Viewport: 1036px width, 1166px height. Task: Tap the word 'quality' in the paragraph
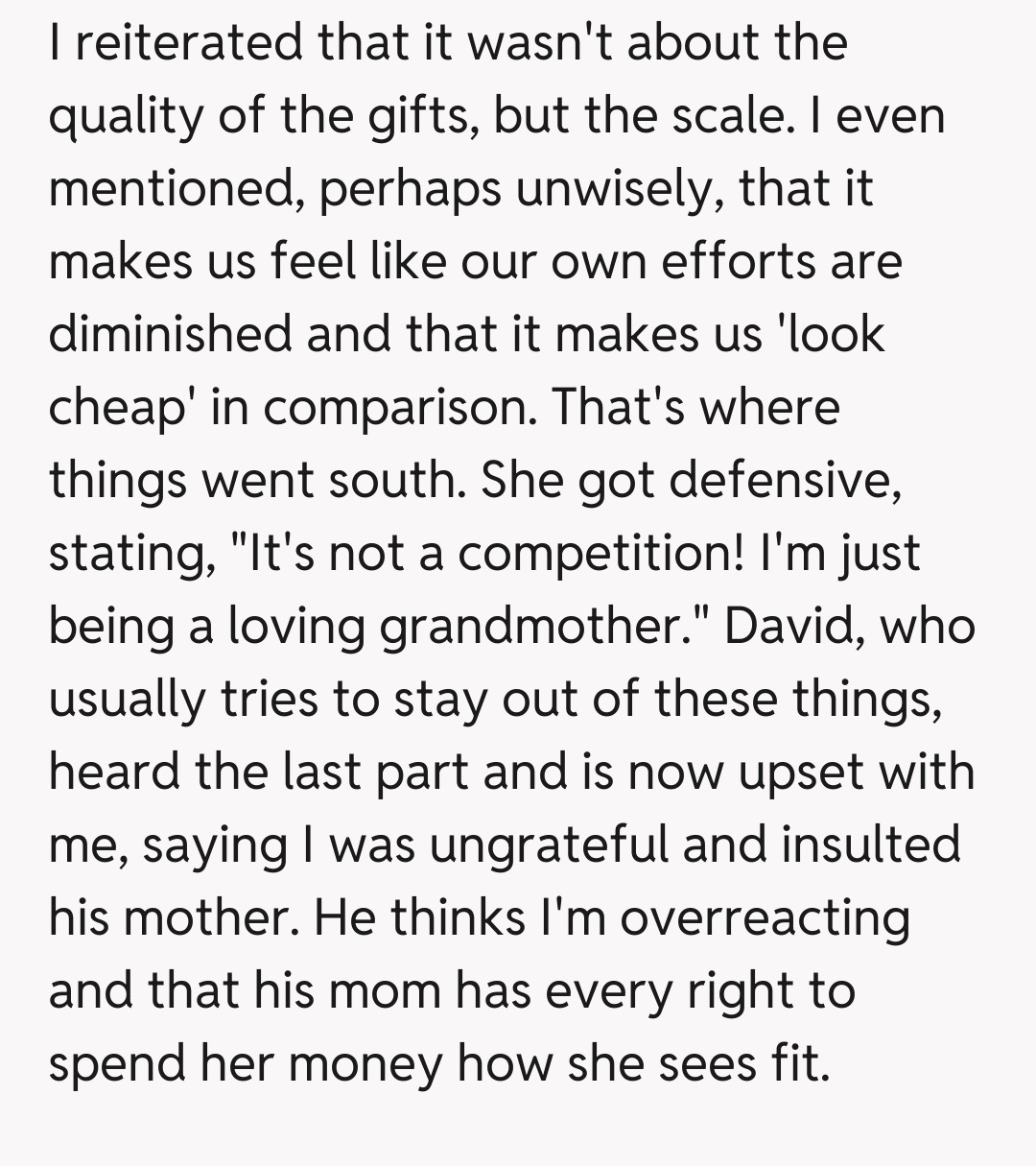(x=126, y=116)
